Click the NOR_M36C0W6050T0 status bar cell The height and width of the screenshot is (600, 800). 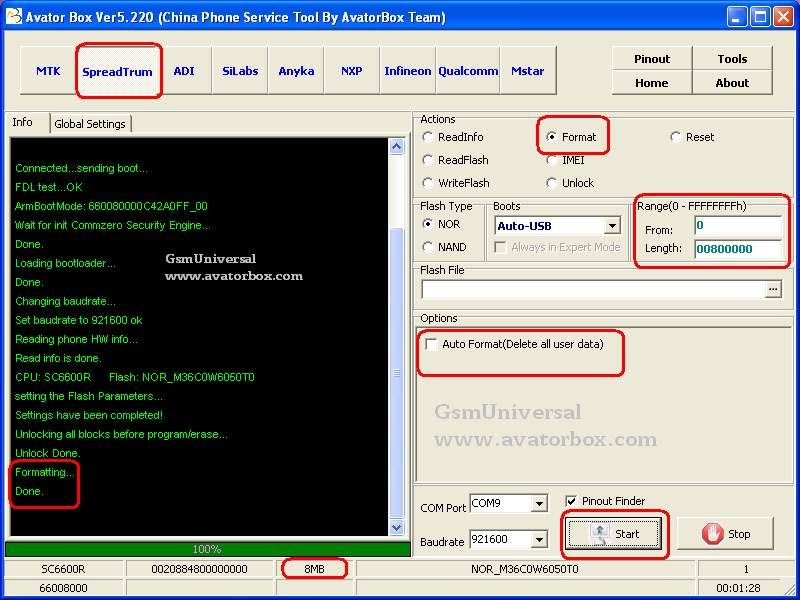pos(525,568)
